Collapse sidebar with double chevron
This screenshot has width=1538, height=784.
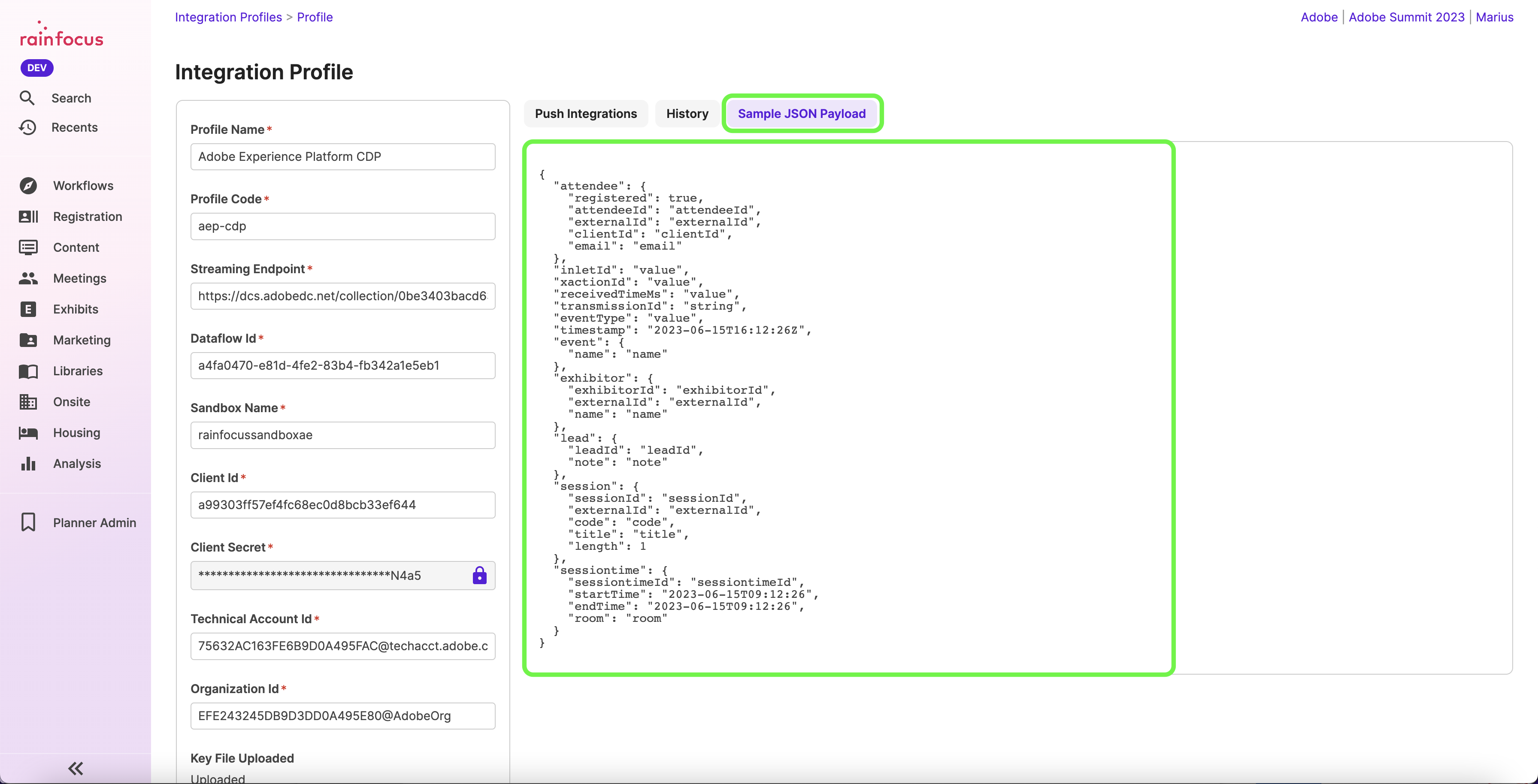pyautogui.click(x=75, y=768)
